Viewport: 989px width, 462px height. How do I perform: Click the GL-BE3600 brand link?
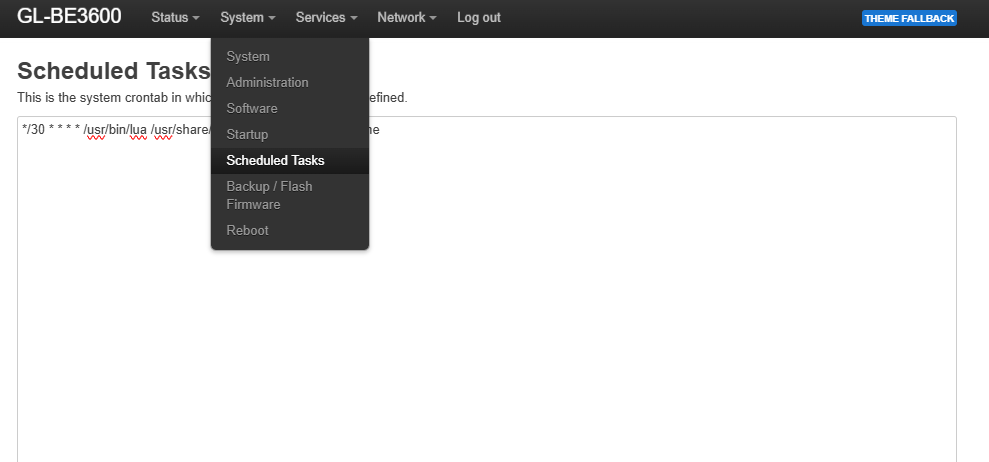pos(69,17)
